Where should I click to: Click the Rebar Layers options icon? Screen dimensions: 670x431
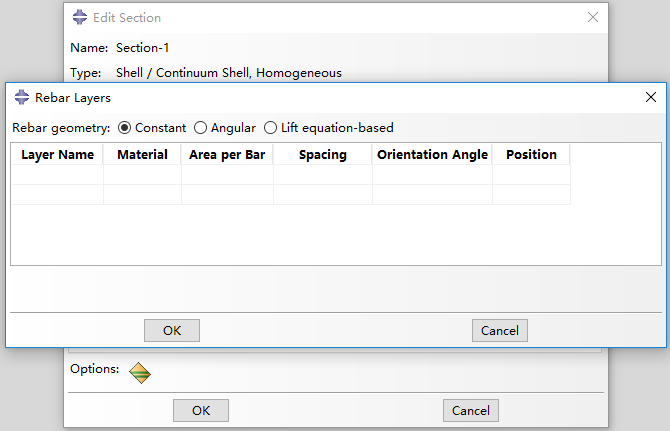(x=140, y=373)
